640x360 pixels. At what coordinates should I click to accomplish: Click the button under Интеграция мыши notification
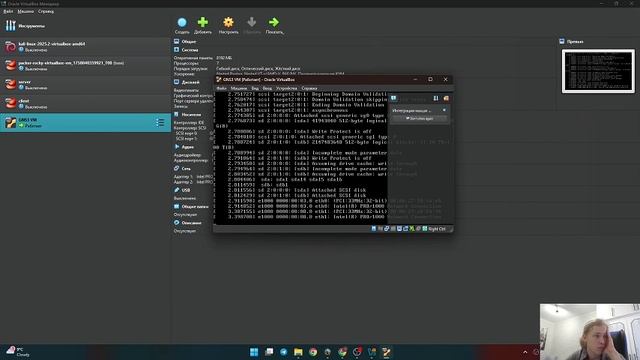pos(419,118)
